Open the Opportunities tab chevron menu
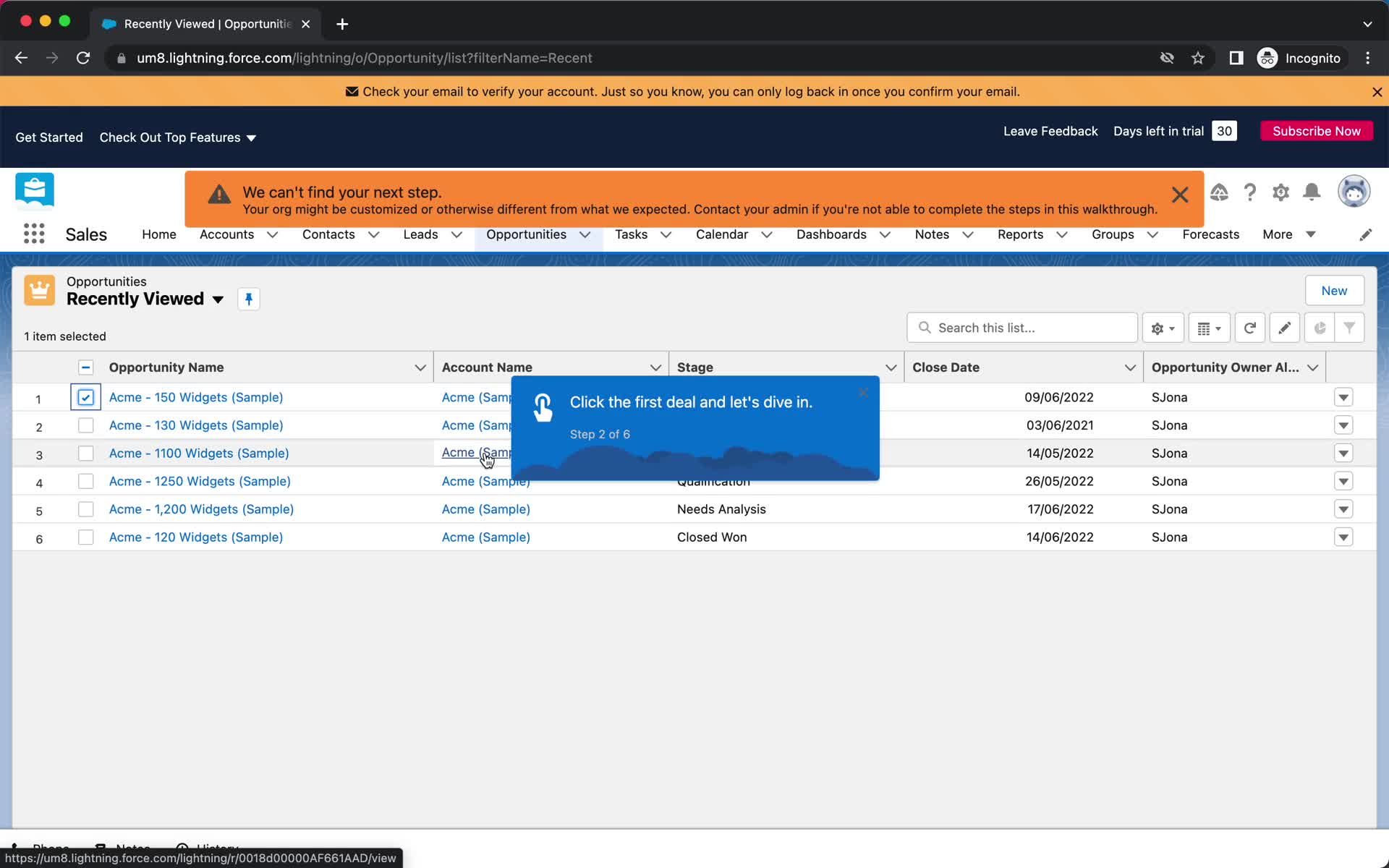This screenshot has width=1389, height=868. 585,234
